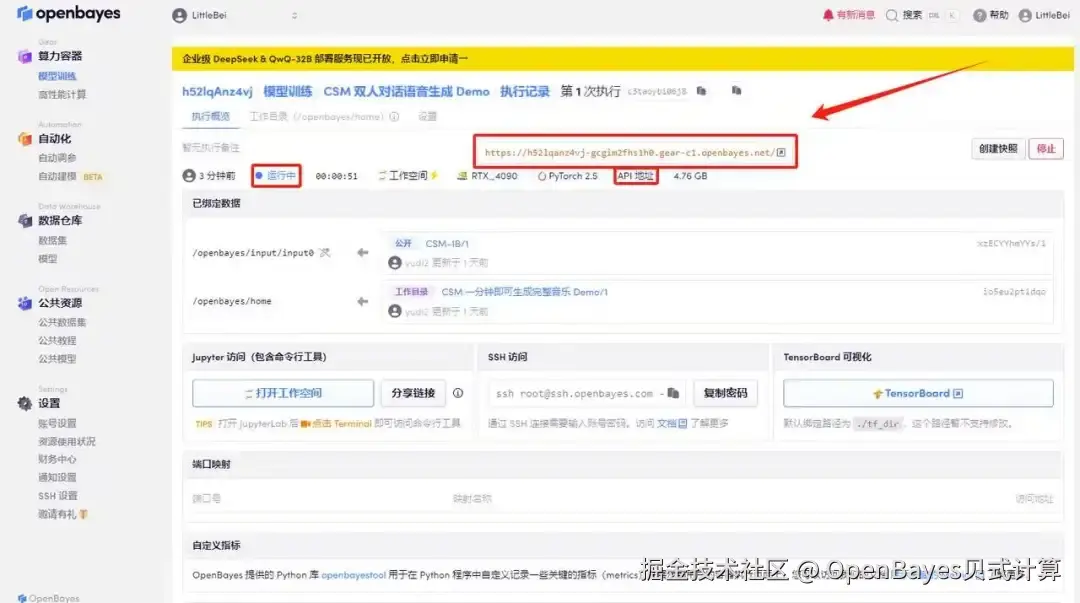Image resolution: width=1080 pixels, height=603 pixels.
Task: Open the API address URL link
Action: (x=630, y=152)
